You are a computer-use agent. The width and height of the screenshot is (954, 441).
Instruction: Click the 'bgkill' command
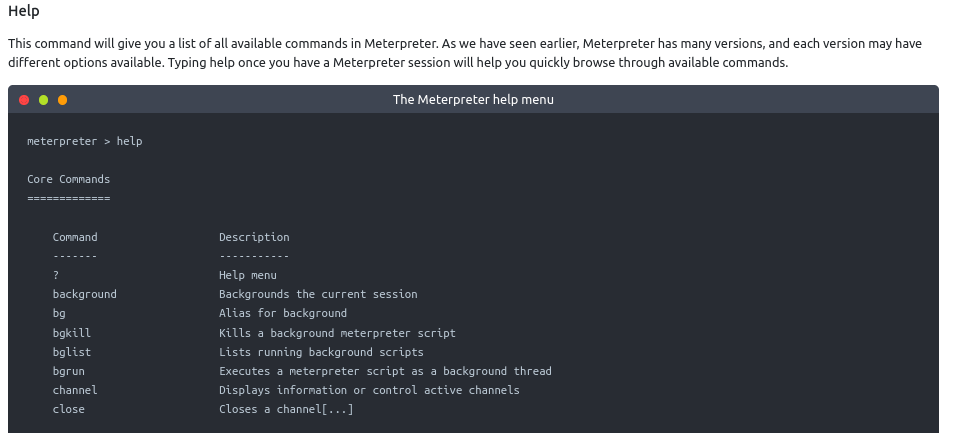point(72,333)
